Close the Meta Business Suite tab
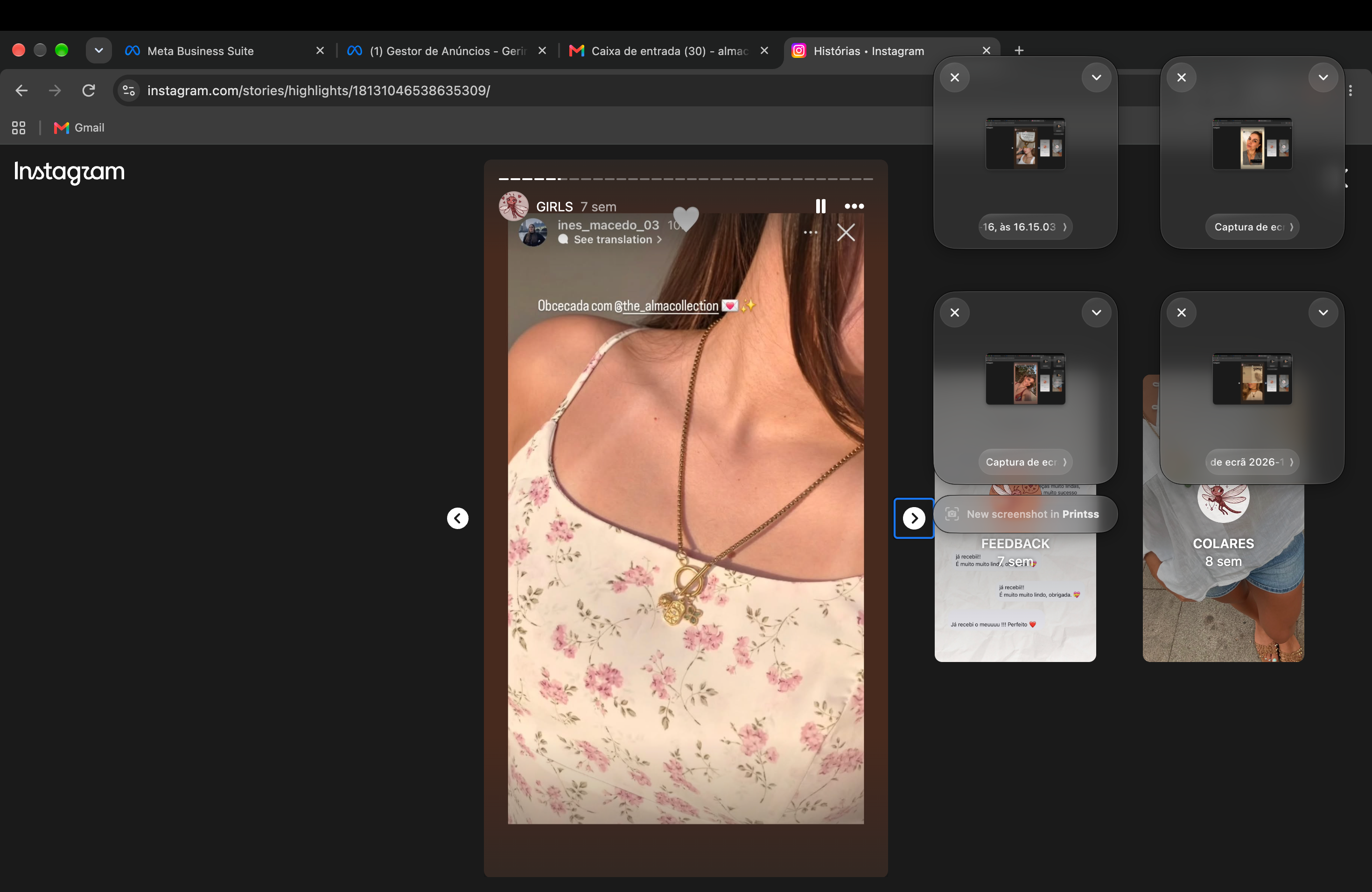The image size is (1372, 892). point(320,51)
